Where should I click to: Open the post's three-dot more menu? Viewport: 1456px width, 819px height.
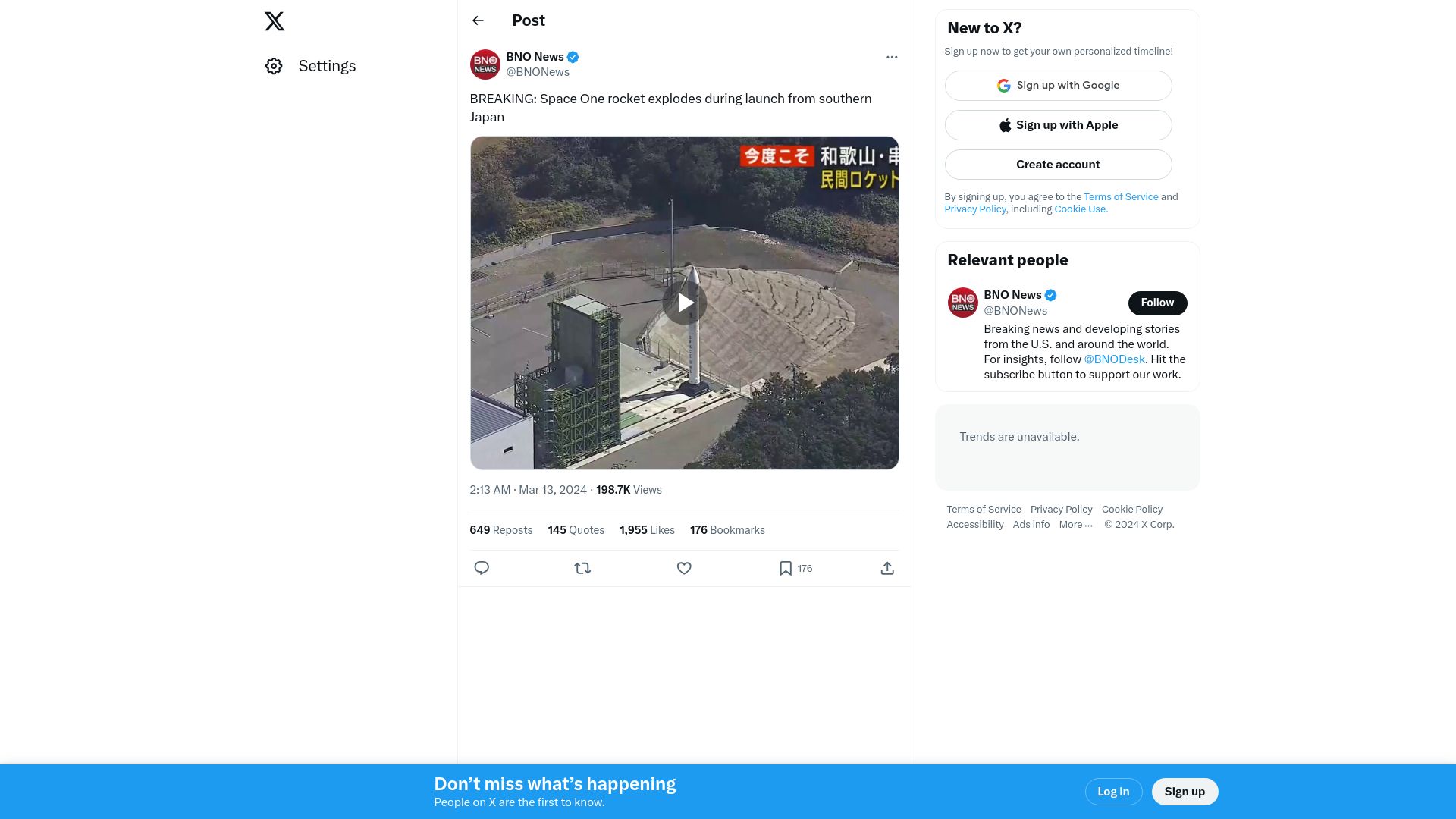tap(892, 57)
